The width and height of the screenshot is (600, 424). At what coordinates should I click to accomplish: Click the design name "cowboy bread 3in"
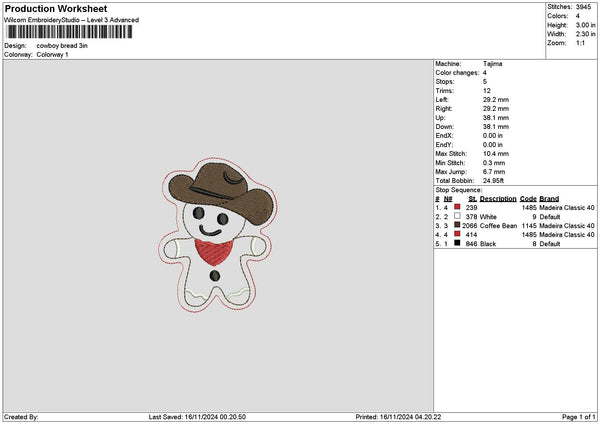coord(62,46)
